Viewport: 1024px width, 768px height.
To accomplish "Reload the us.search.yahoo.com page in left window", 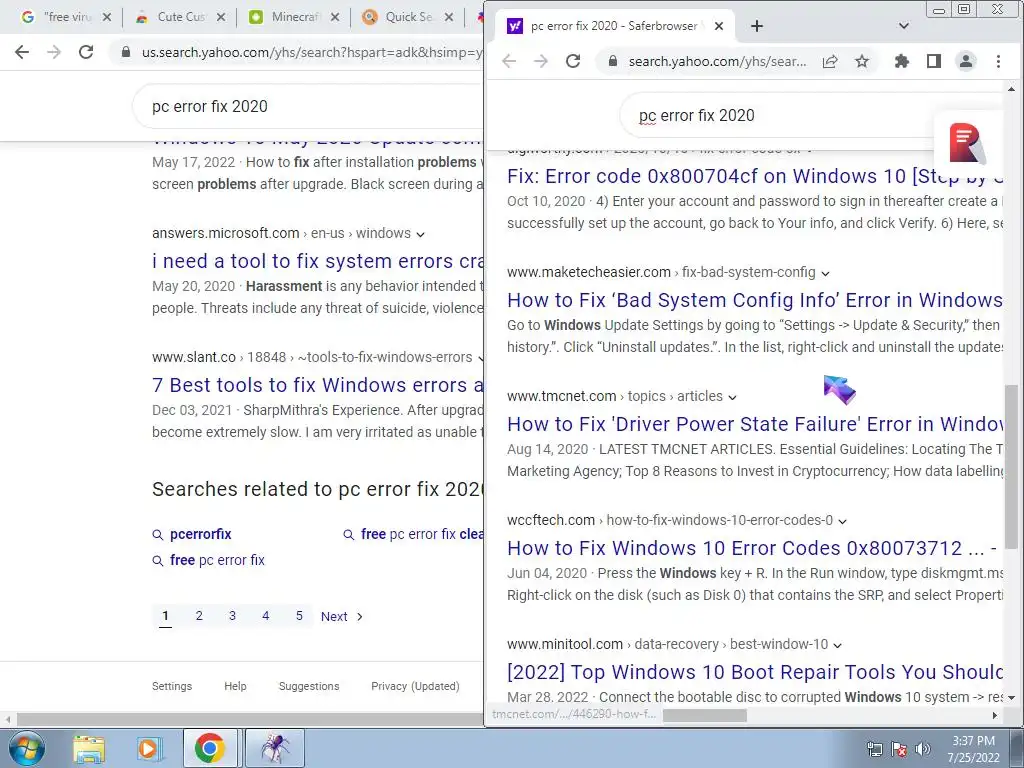I will point(86,52).
